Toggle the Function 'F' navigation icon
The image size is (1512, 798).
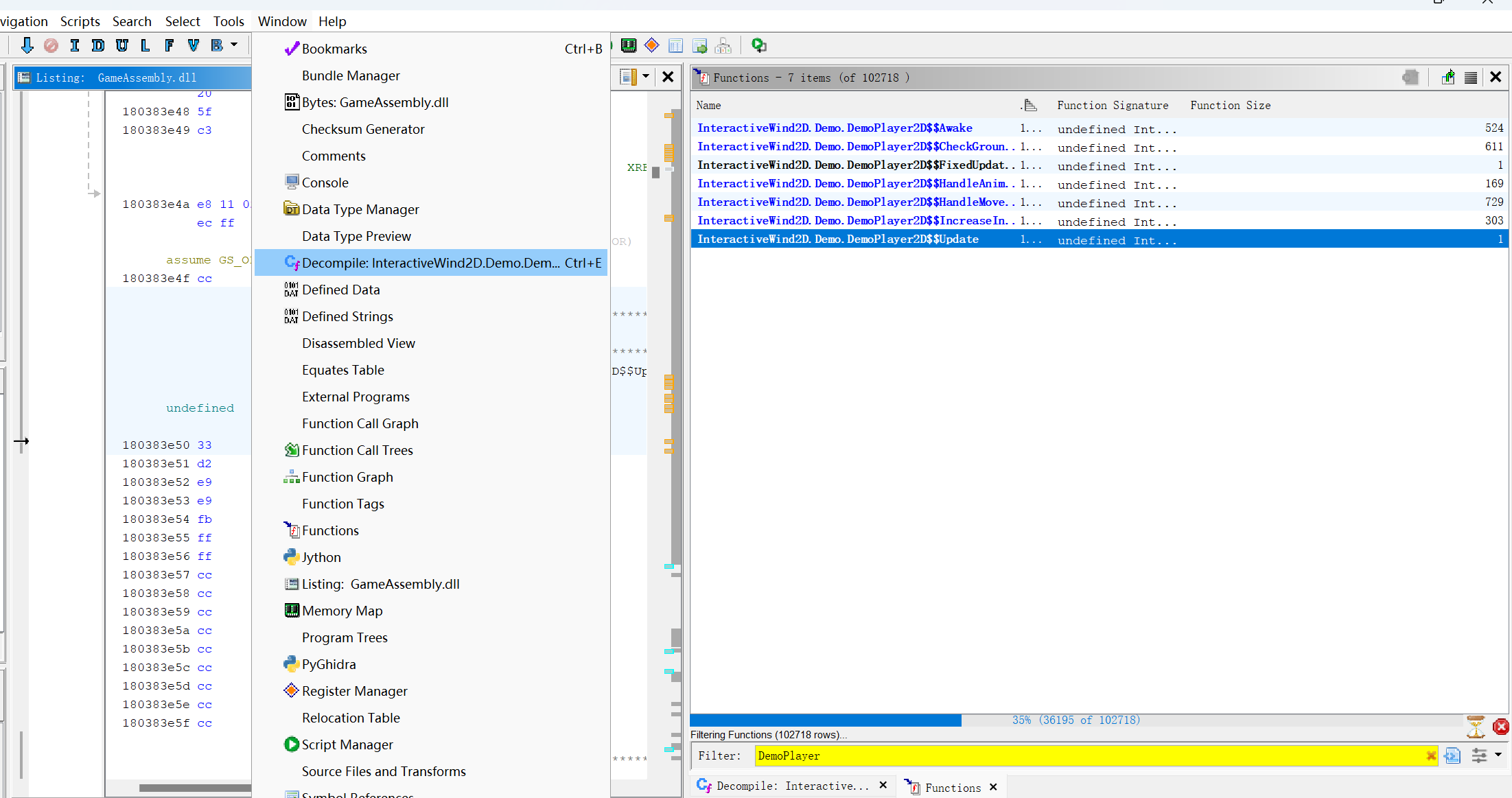169,46
